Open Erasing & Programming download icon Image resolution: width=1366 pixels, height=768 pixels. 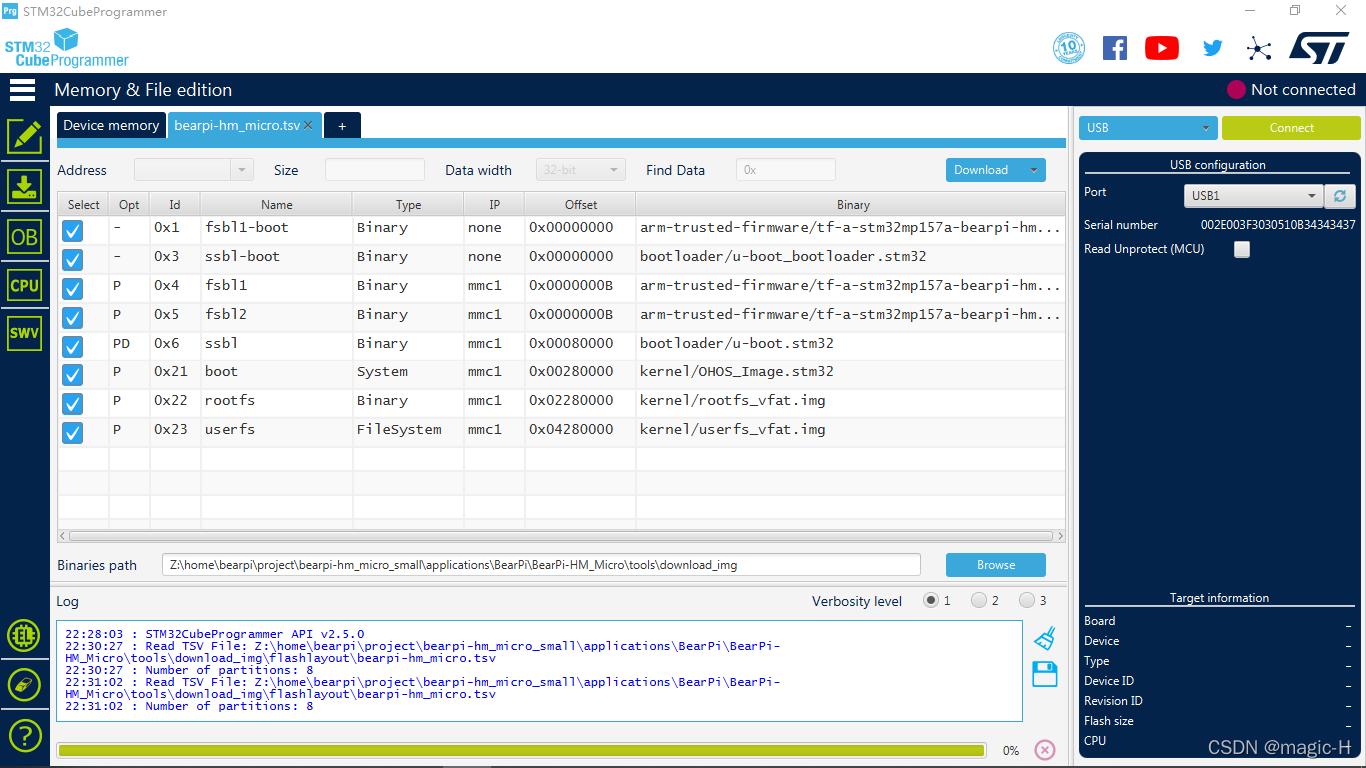click(x=24, y=186)
